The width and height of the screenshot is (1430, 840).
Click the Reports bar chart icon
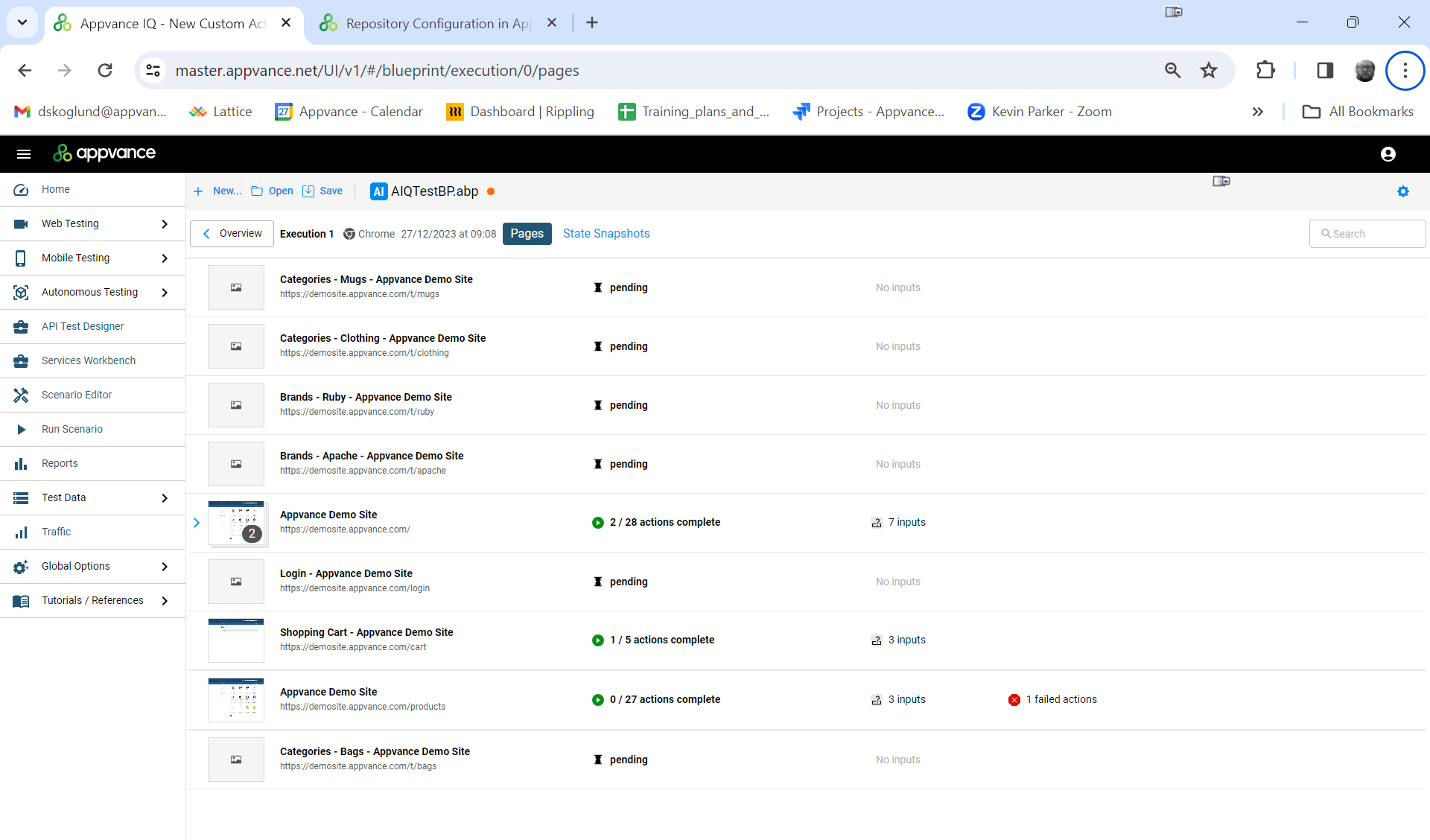pos(21,464)
